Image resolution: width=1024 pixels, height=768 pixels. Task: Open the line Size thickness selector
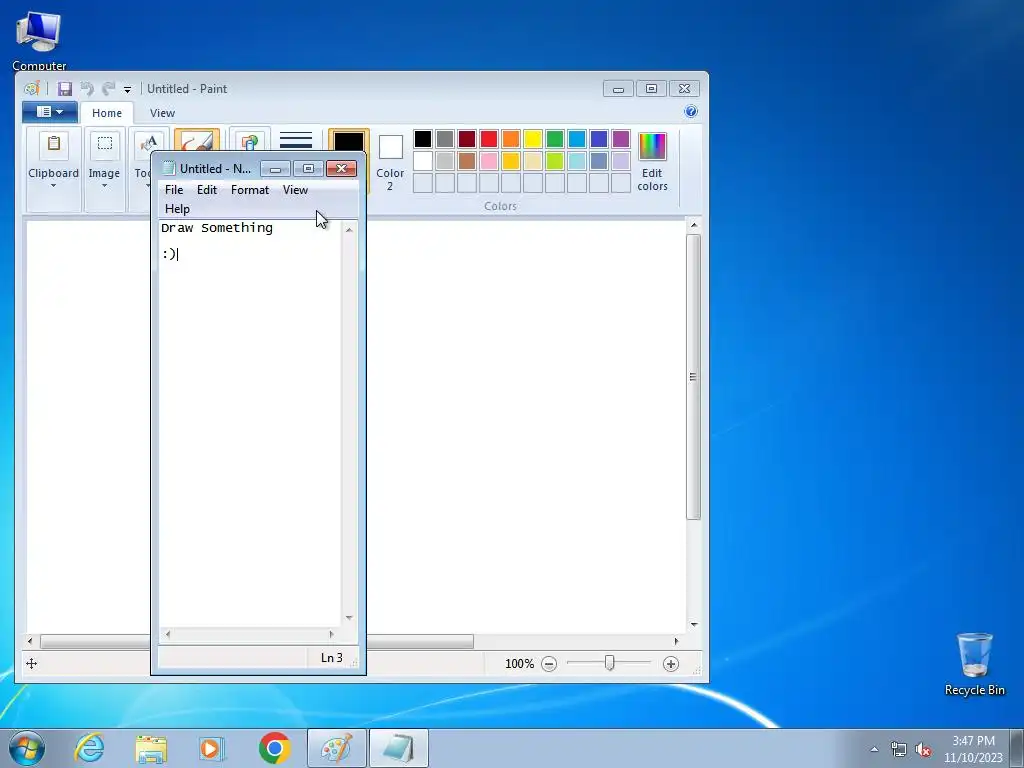click(296, 140)
